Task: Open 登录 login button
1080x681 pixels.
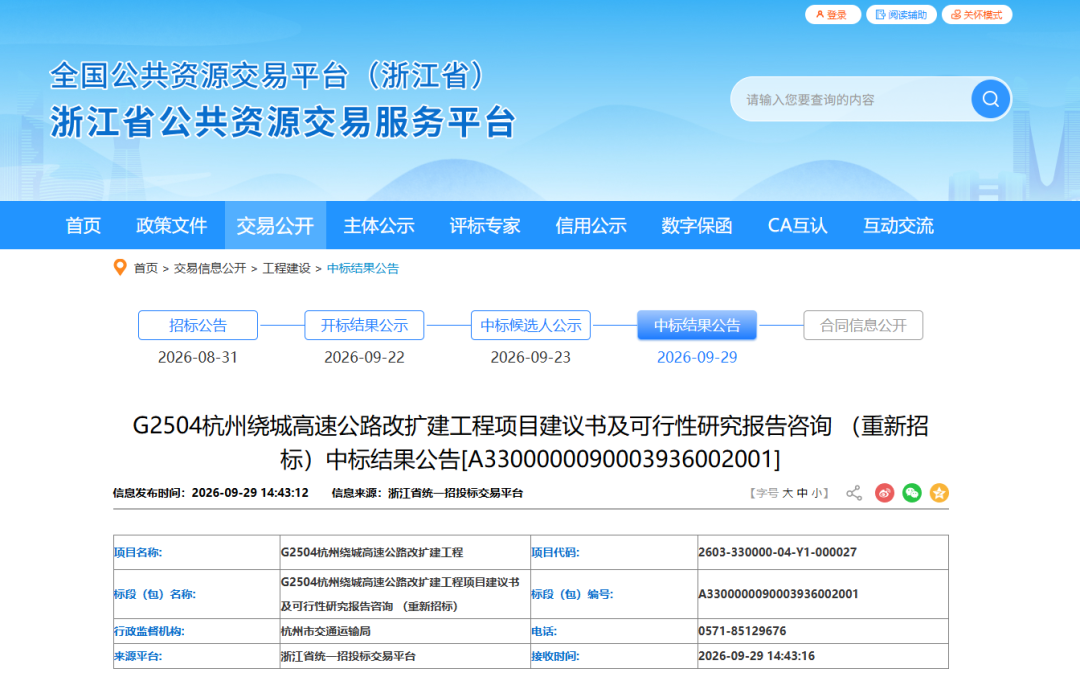Action: [833, 14]
